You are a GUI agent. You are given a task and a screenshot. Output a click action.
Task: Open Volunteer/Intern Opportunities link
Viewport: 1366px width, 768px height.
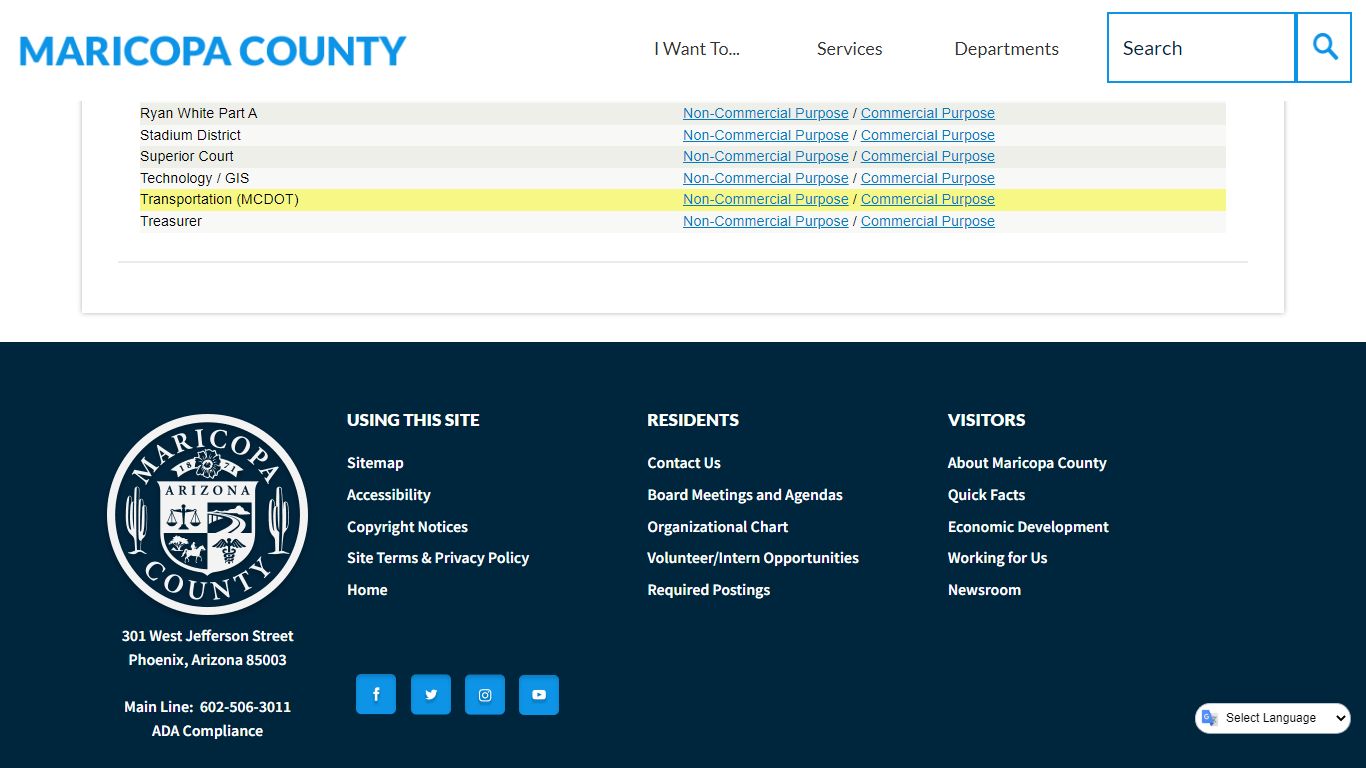click(x=753, y=558)
